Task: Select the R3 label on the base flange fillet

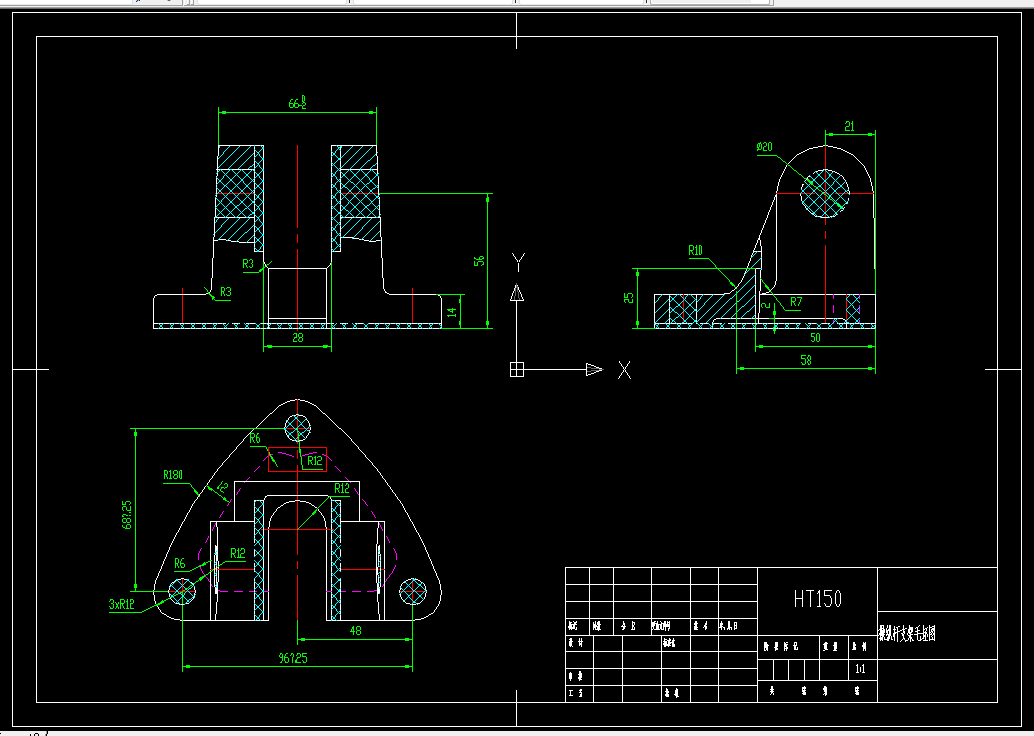Action: coord(226,291)
